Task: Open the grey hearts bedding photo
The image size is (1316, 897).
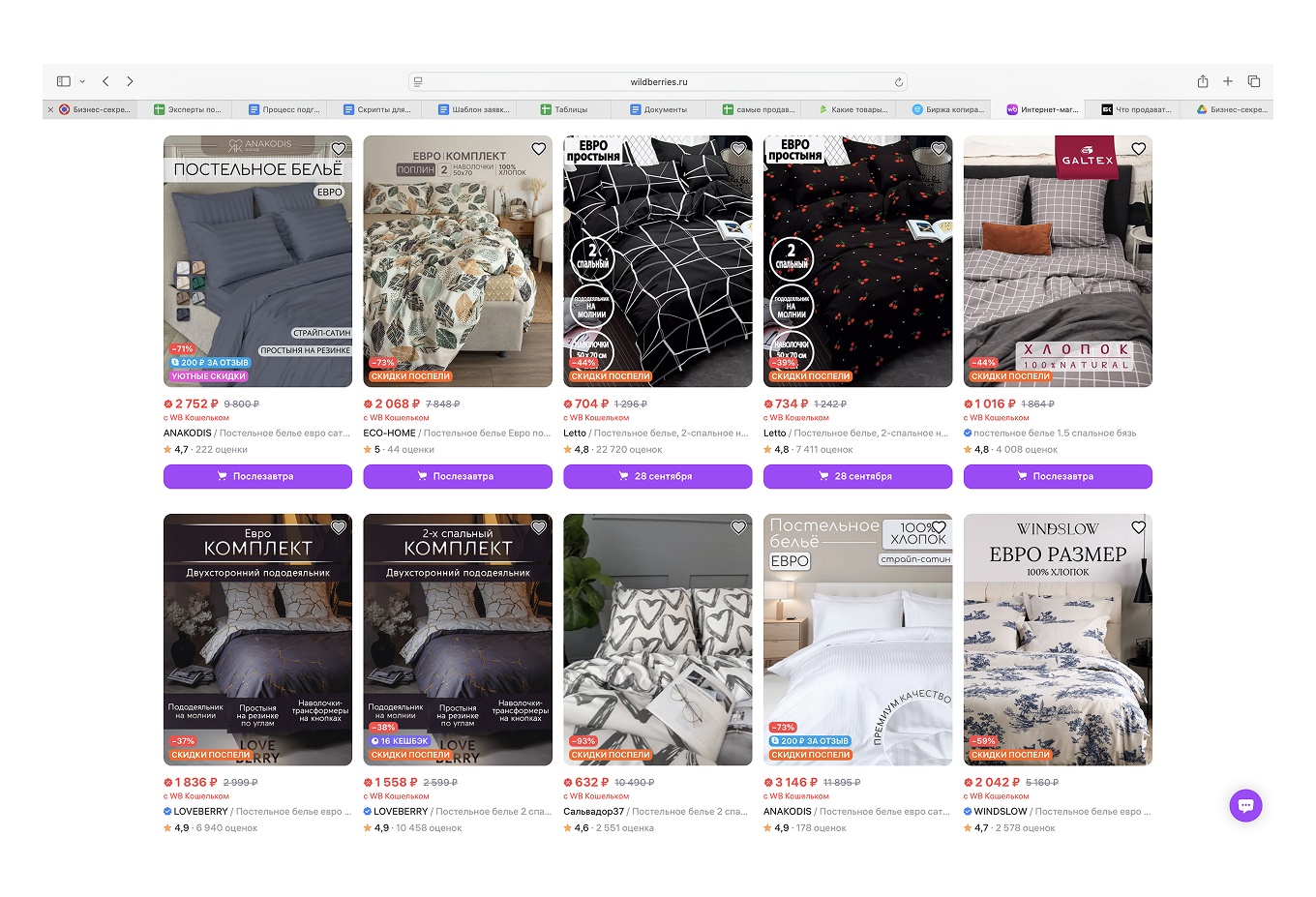Action: [658, 640]
